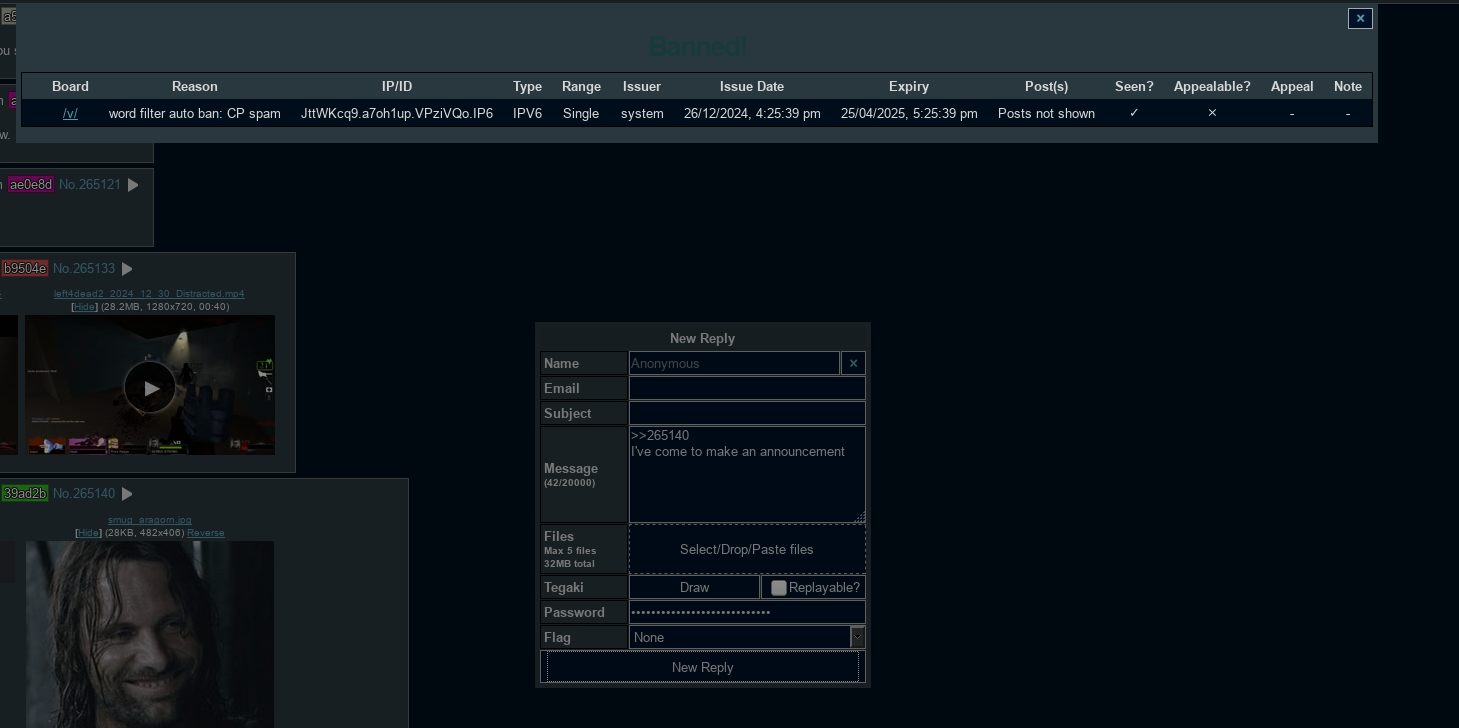Image resolution: width=1459 pixels, height=728 pixels.
Task: Open the Flag dropdown showing None
Action: click(747, 637)
